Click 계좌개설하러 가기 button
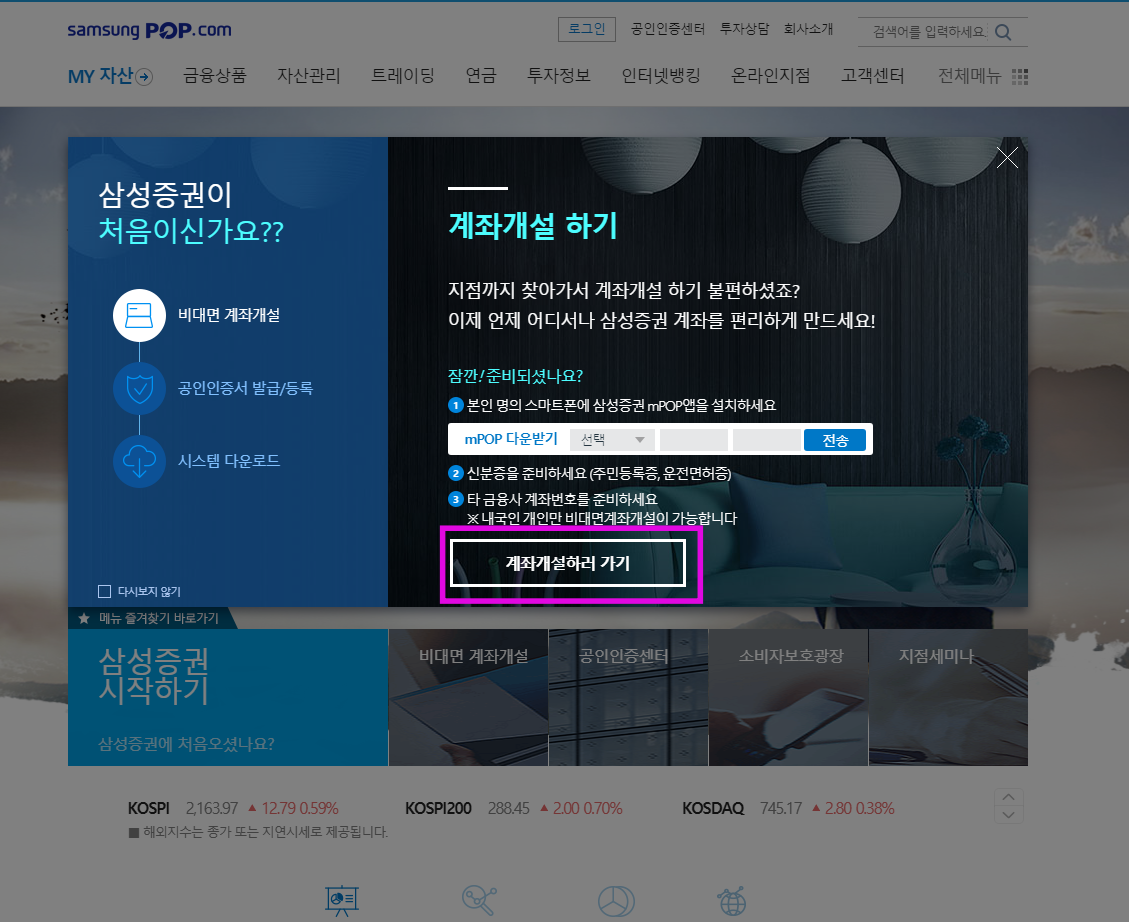1129x922 pixels. point(568,563)
